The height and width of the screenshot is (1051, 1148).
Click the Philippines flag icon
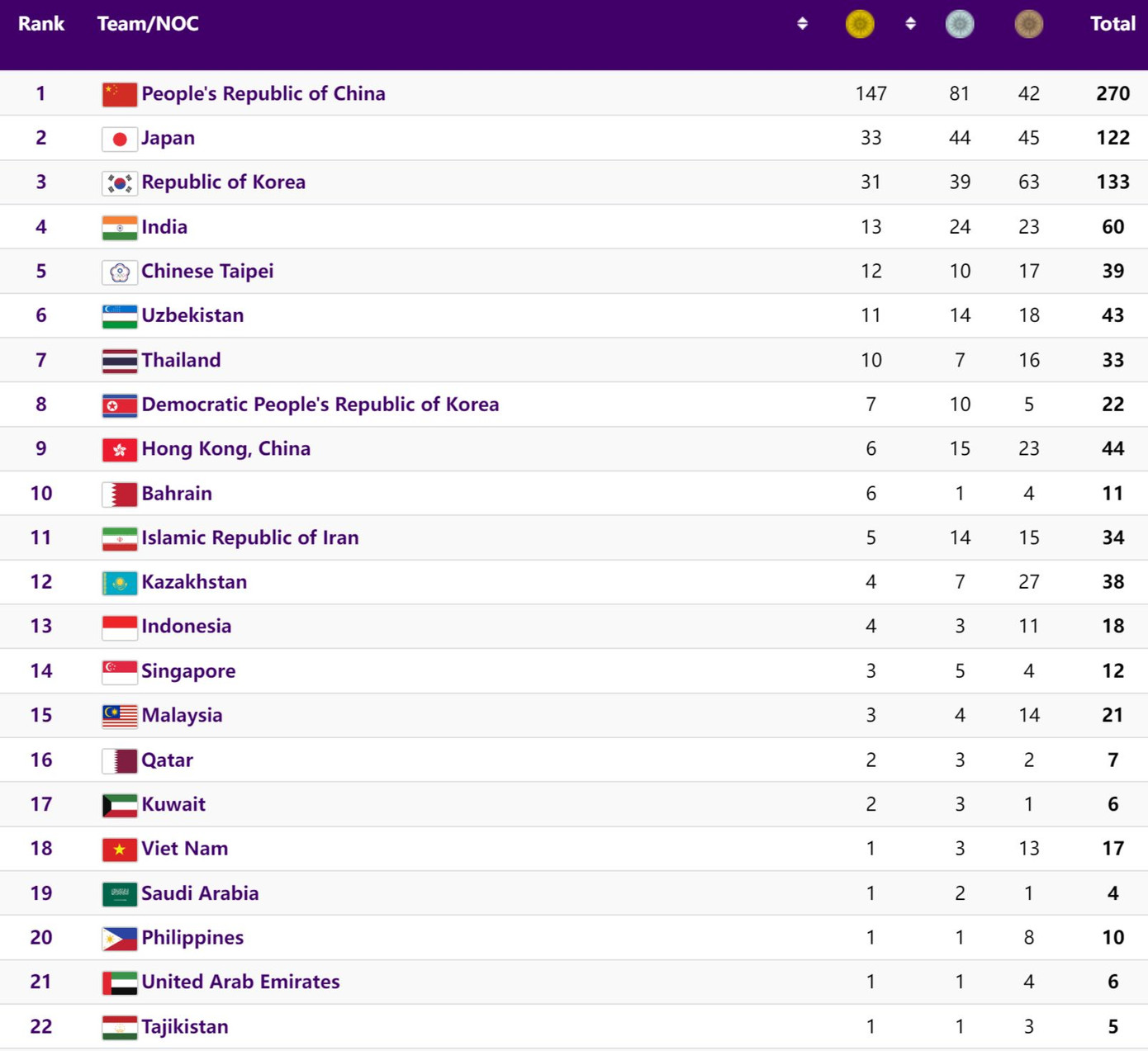pyautogui.click(x=120, y=939)
